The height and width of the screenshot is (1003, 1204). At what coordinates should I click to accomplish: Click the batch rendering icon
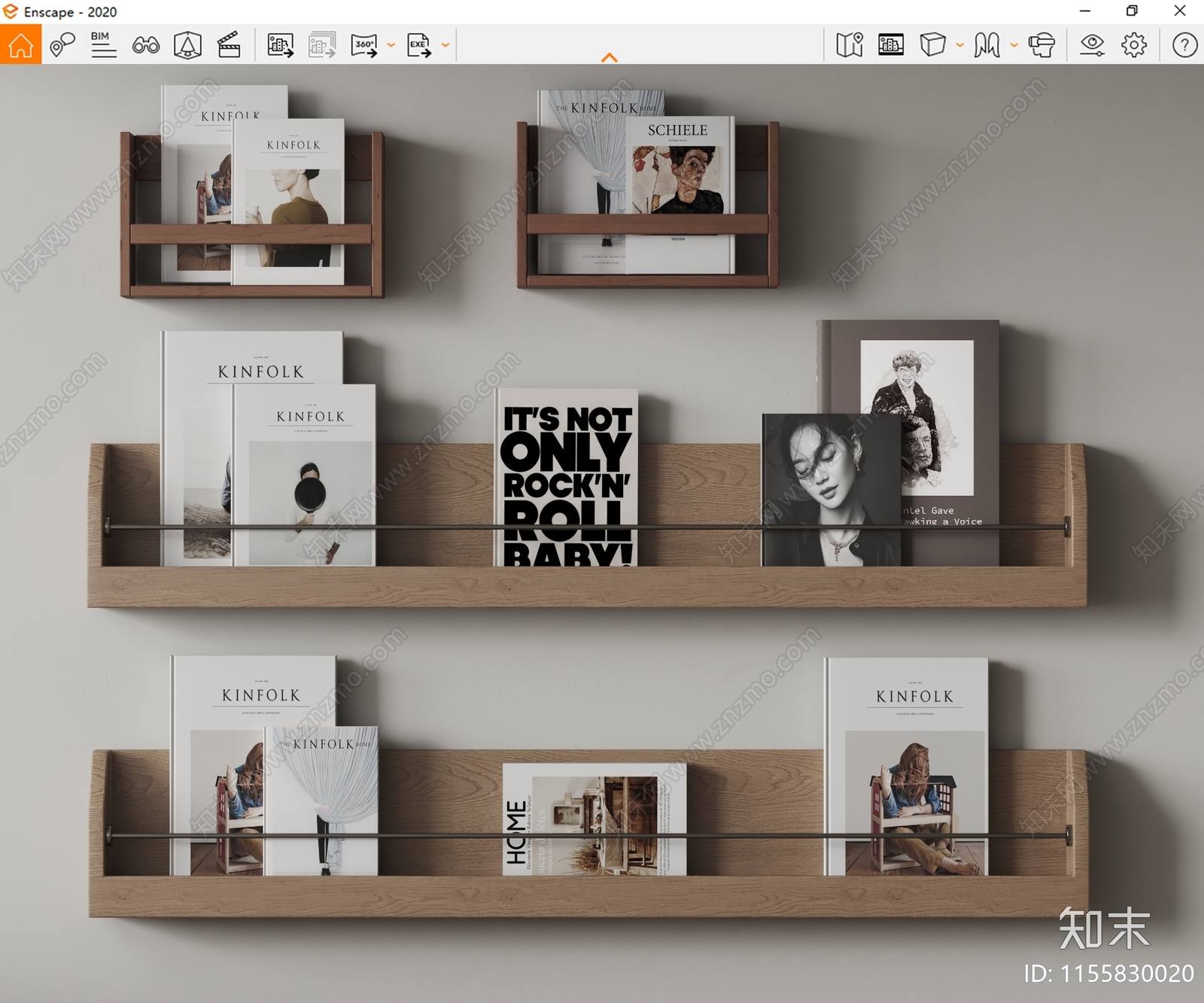tap(322, 45)
